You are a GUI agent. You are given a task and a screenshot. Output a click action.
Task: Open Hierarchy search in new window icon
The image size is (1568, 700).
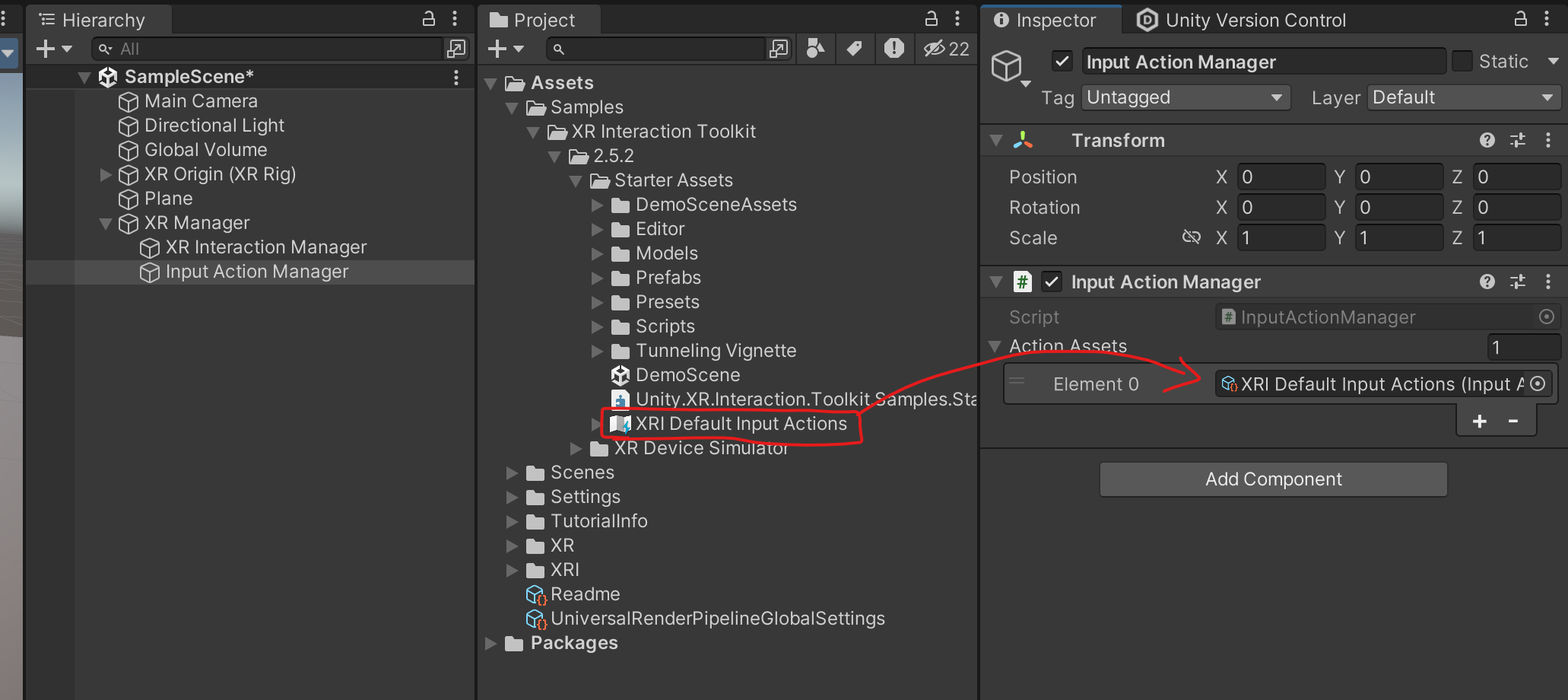456,49
